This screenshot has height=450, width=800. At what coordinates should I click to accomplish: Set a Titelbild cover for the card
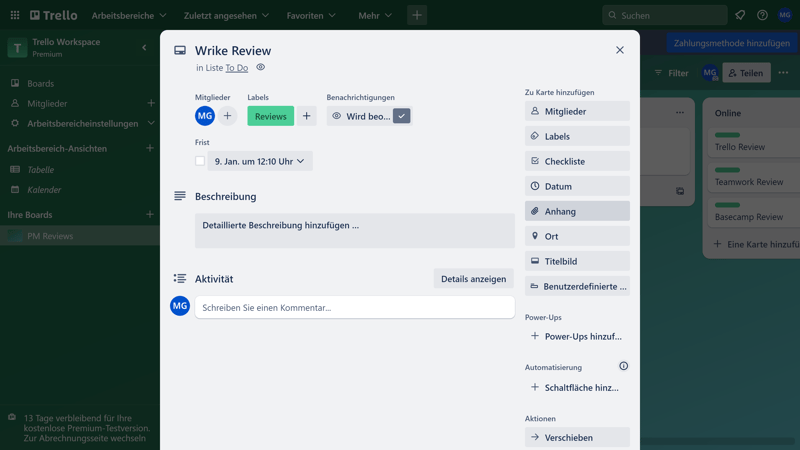577,261
